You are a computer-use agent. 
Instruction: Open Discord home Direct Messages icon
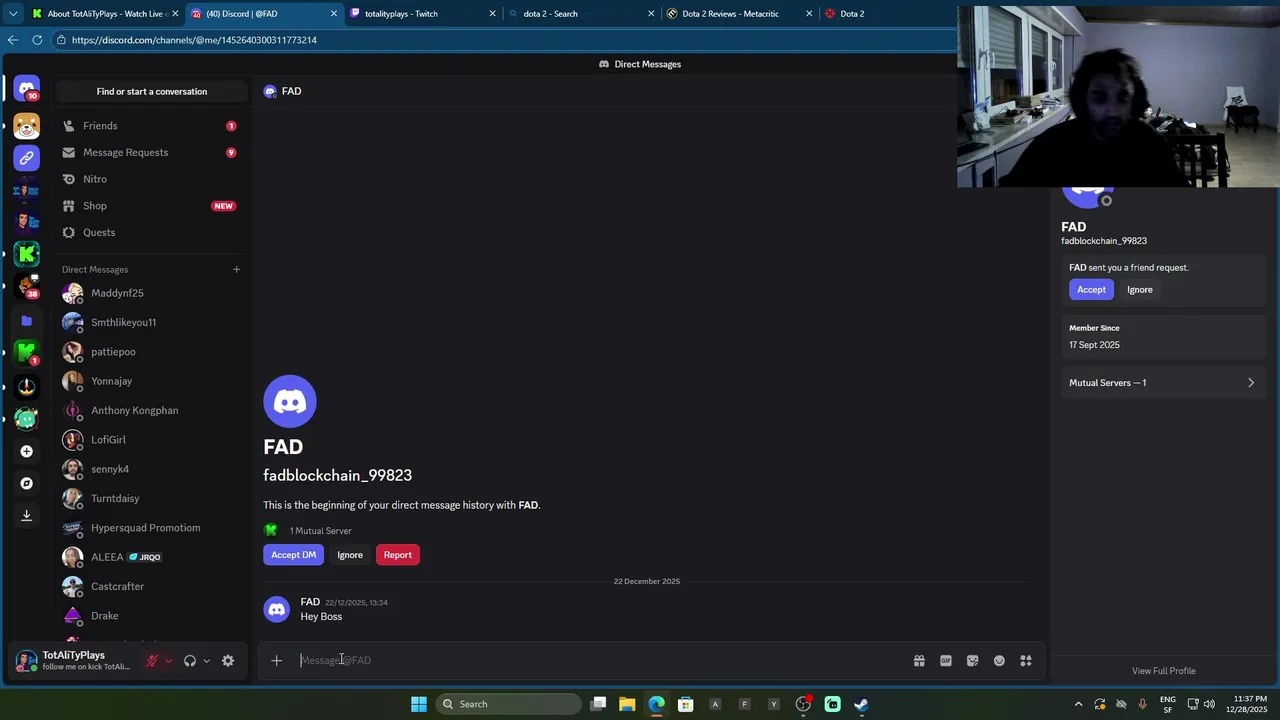27,88
